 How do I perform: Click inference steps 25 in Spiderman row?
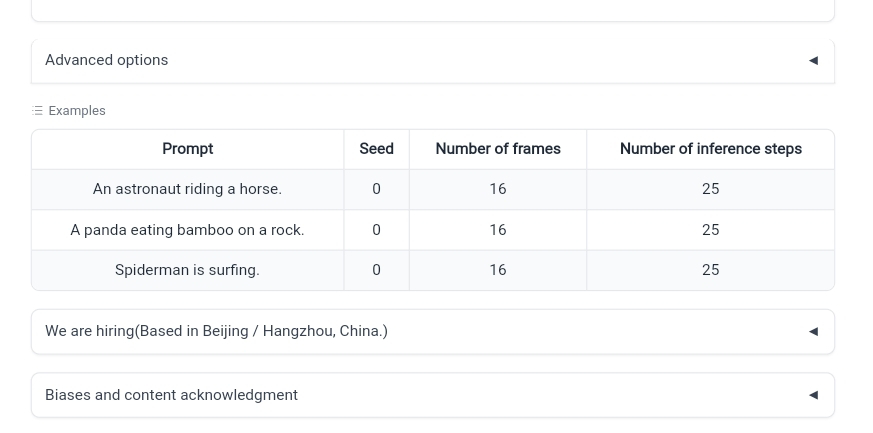(710, 270)
